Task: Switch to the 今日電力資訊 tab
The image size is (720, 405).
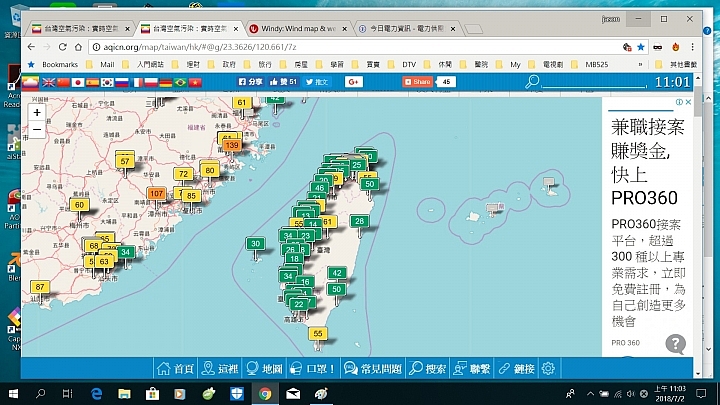Action: coord(406,28)
